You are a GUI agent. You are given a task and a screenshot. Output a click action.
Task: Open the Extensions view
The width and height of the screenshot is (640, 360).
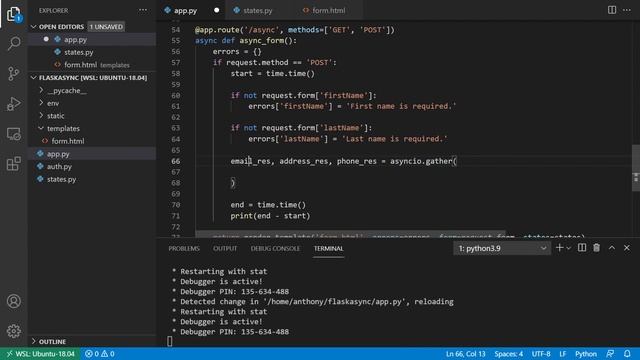(14, 164)
